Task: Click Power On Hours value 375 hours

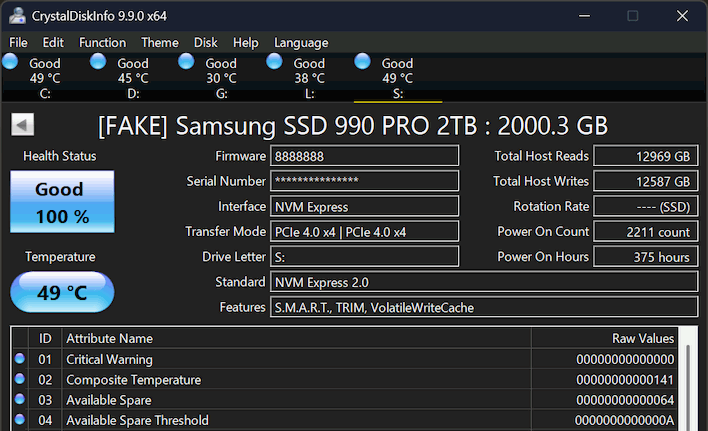Action: (x=646, y=257)
